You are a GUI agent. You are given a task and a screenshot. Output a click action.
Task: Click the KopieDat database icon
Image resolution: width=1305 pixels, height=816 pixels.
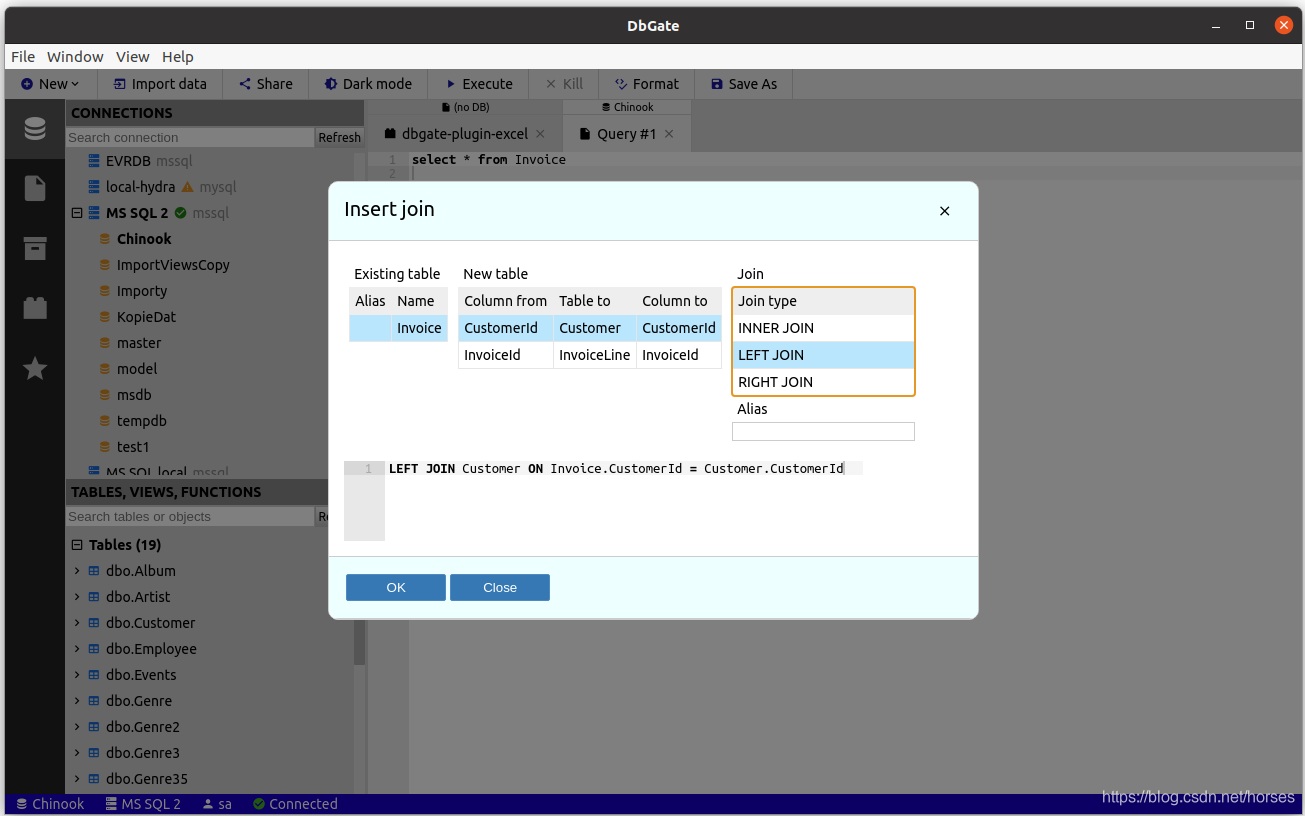tap(105, 317)
